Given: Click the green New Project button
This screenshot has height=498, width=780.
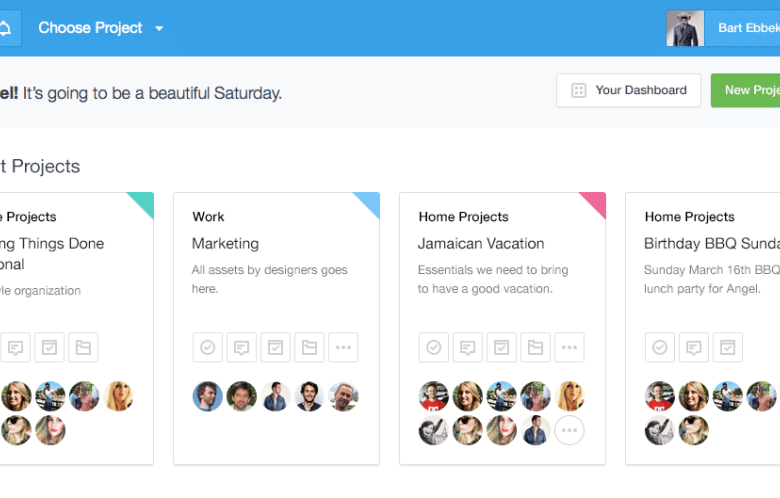Looking at the screenshot, I should pos(750,90).
